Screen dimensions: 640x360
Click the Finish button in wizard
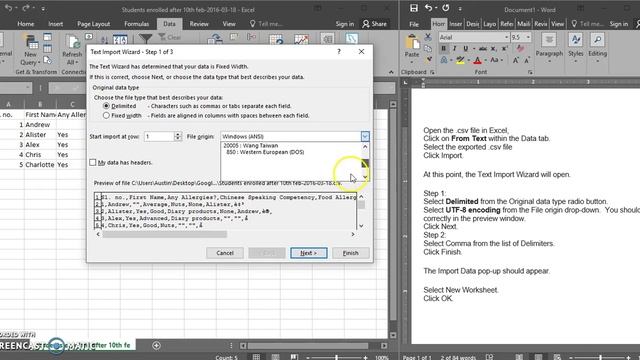tap(351, 253)
